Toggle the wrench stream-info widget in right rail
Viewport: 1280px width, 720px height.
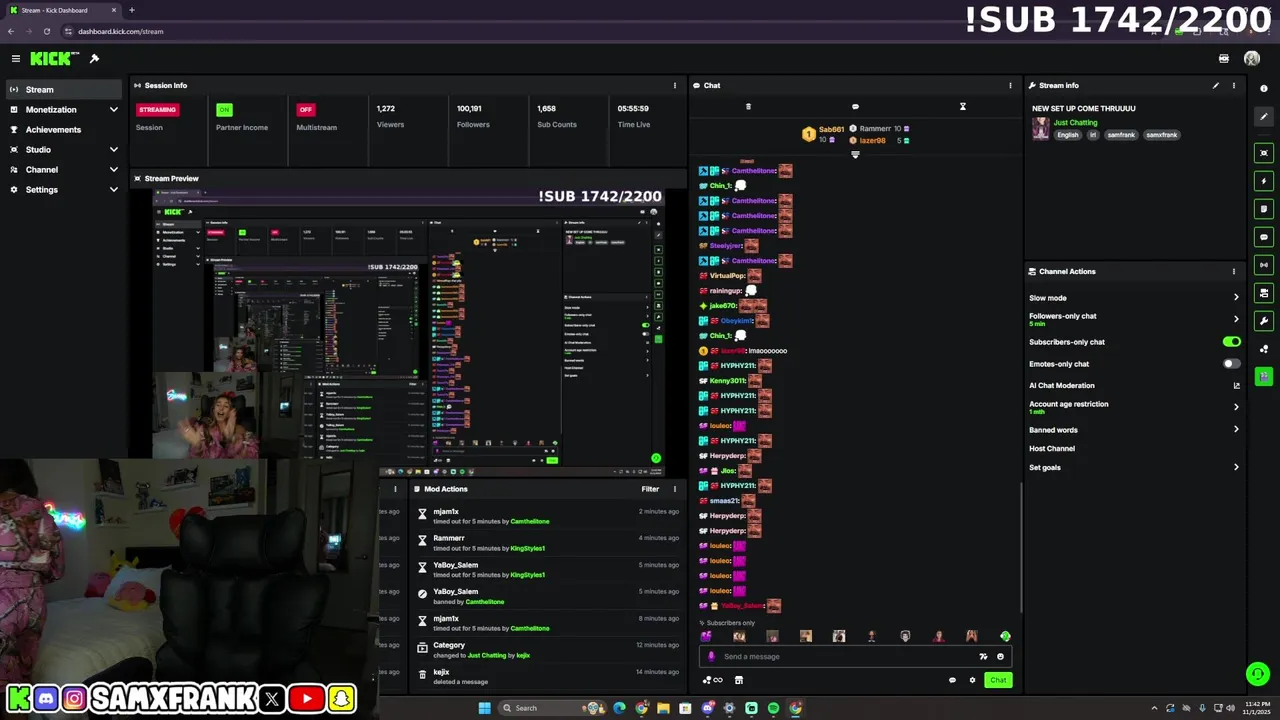(x=1264, y=321)
